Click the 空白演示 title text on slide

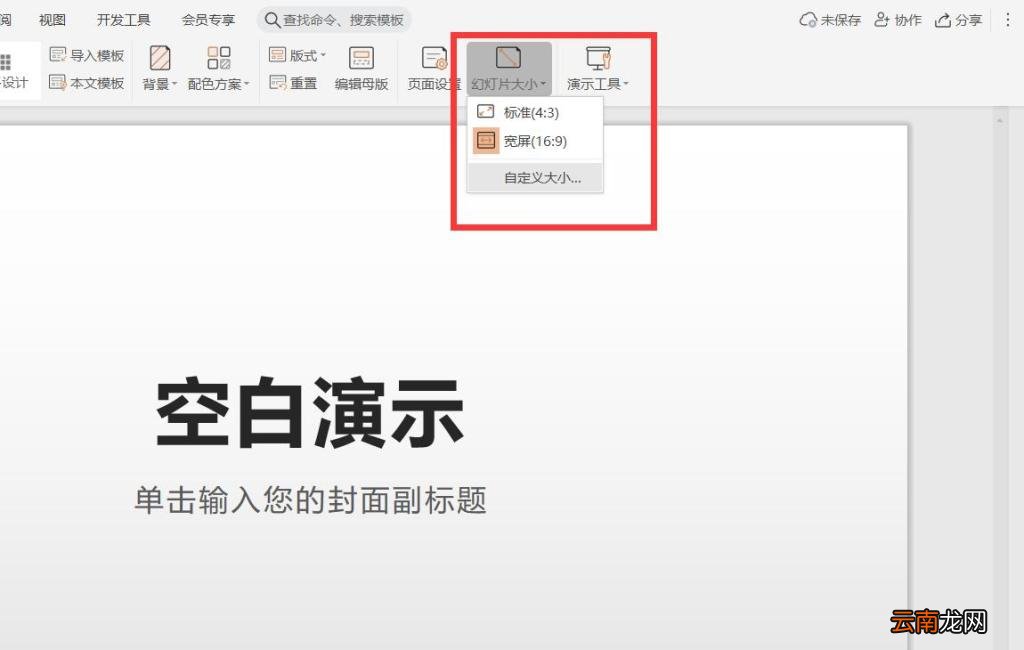point(310,413)
